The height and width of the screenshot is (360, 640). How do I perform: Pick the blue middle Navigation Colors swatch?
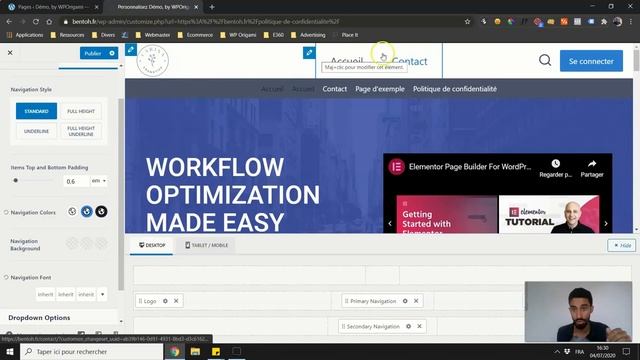click(x=87, y=211)
